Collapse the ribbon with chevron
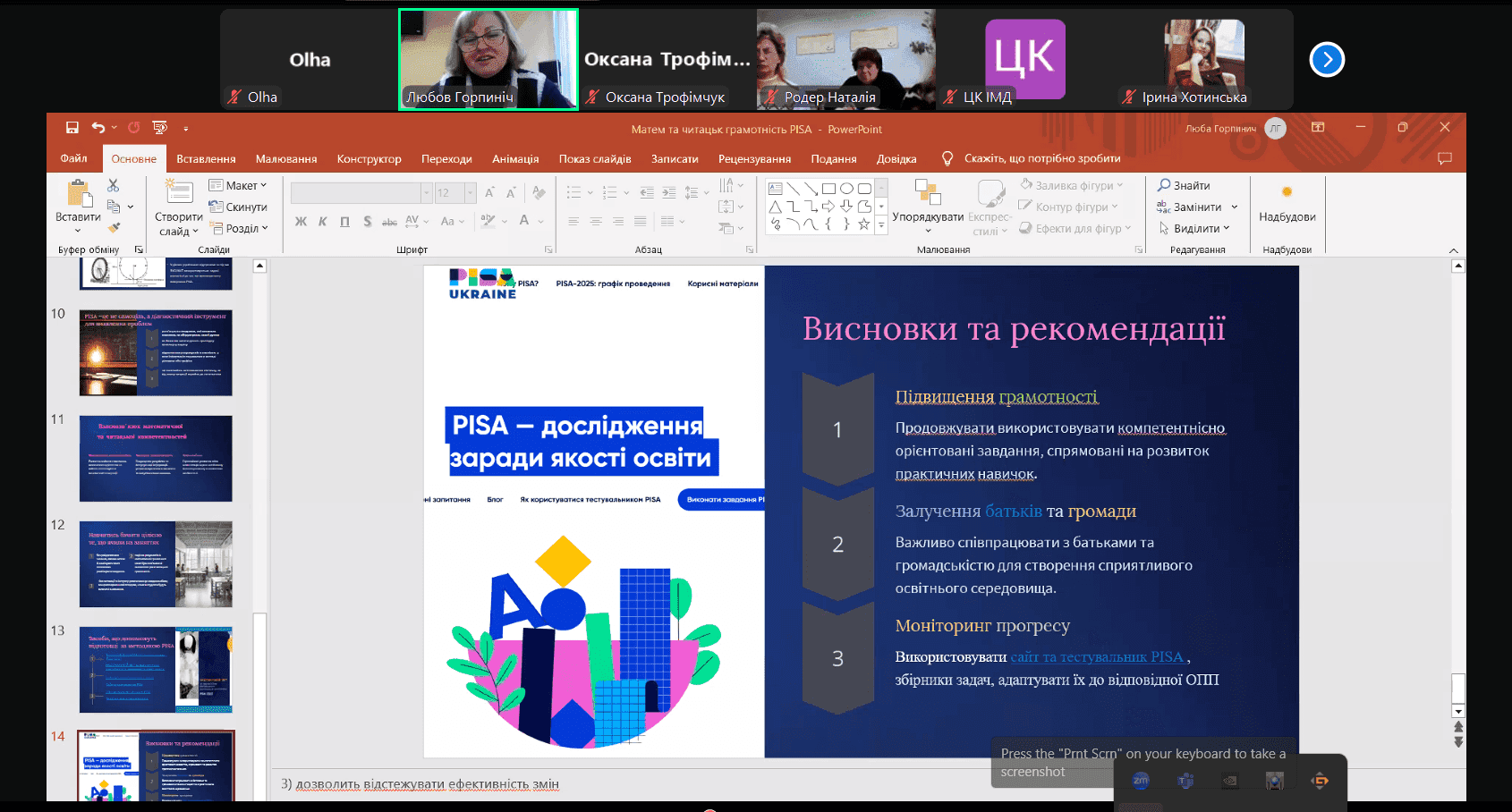Image resolution: width=1512 pixels, height=812 pixels. pyautogui.click(x=1454, y=250)
